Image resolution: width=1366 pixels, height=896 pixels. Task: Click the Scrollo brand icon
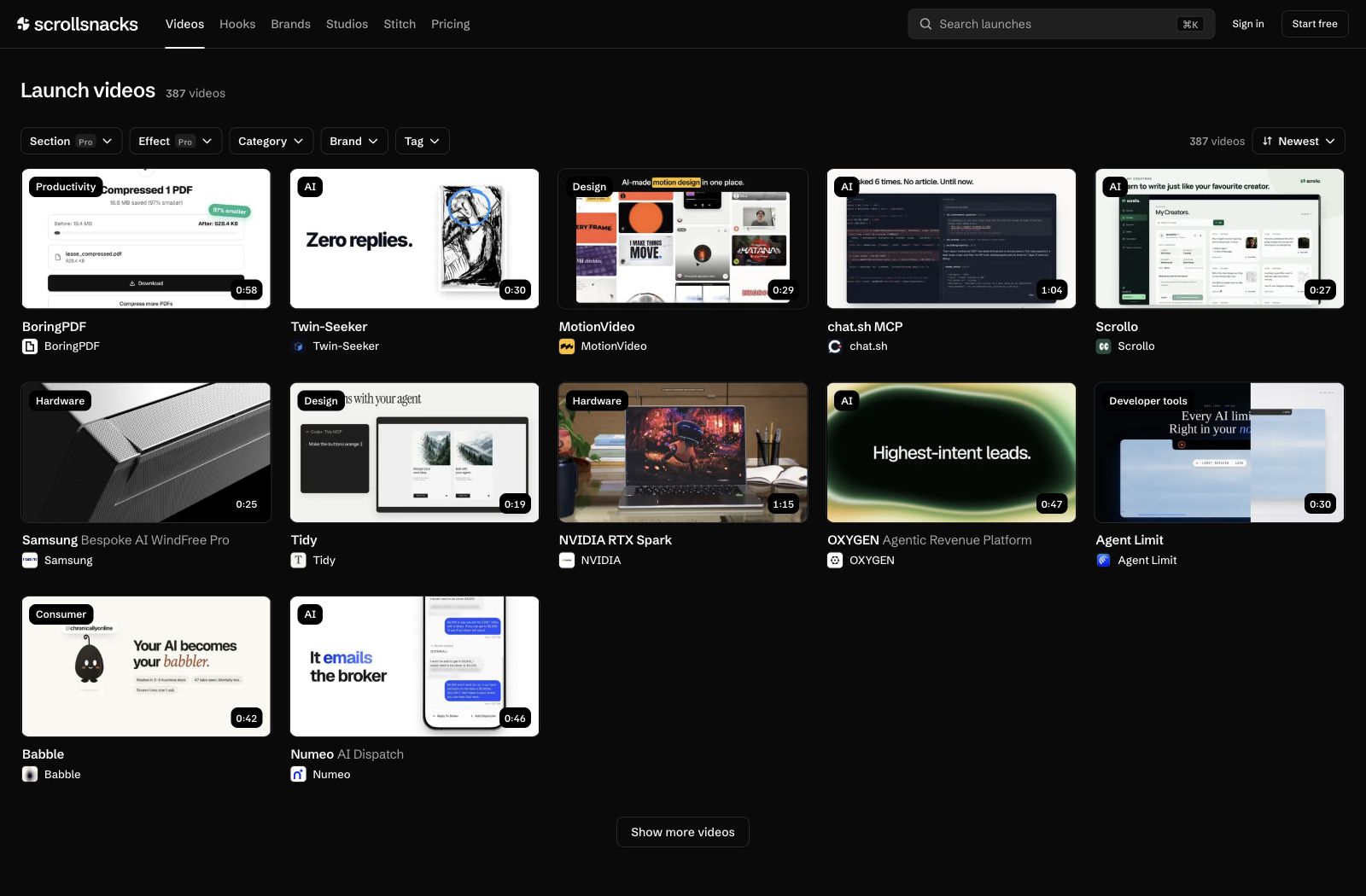click(1104, 346)
